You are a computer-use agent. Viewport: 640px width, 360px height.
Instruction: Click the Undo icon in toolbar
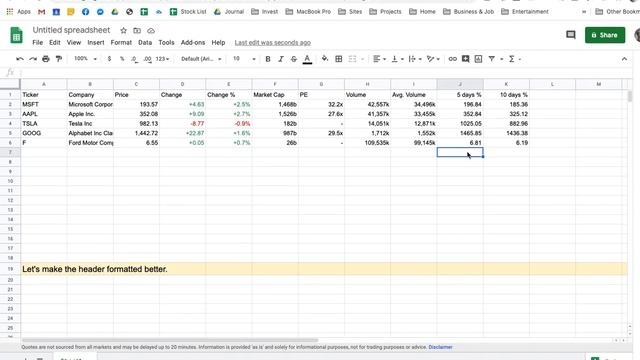click(20, 59)
